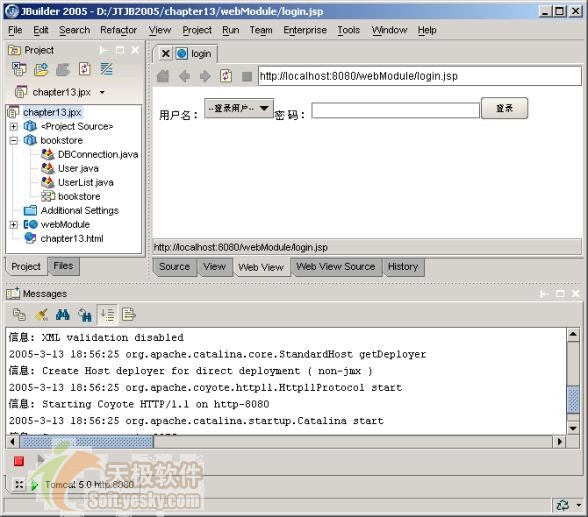Expand the webModule tree node
This screenshot has width=588, height=517.
click(x=14, y=225)
